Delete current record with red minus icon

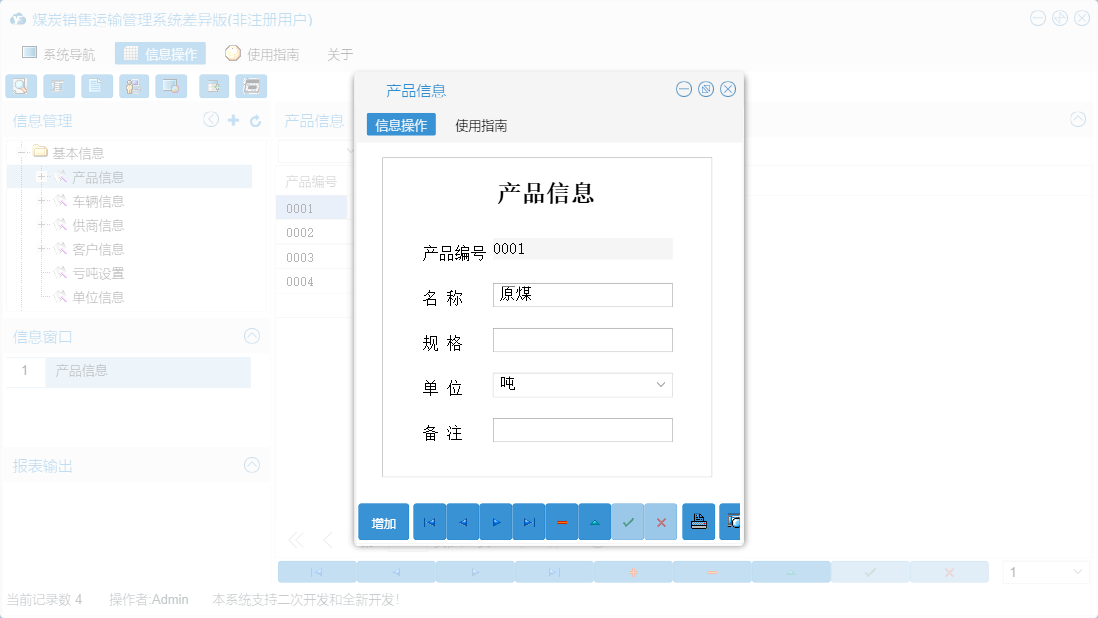pos(561,521)
